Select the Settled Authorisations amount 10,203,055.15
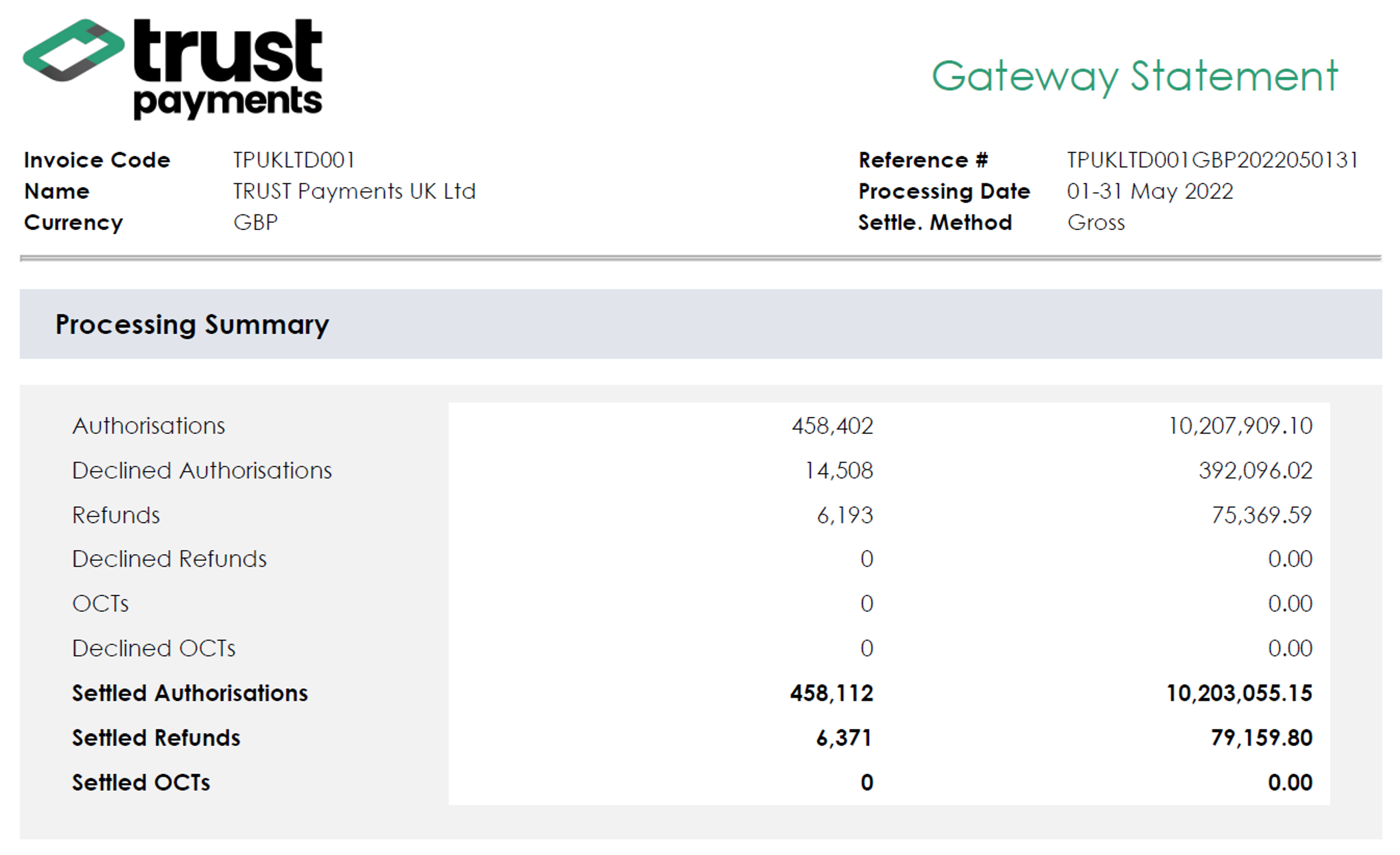 (1239, 694)
